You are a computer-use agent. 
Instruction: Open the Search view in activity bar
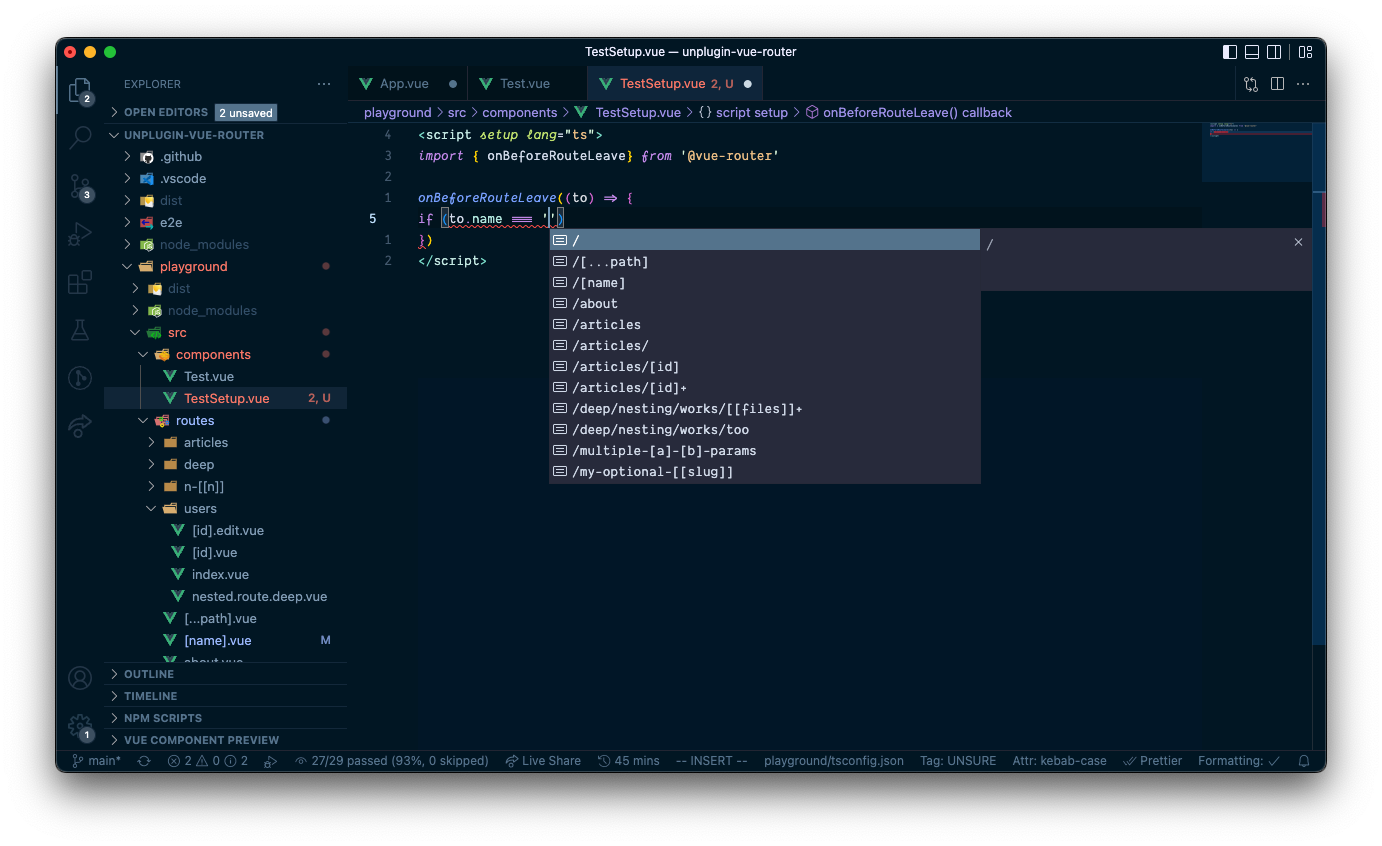tap(80, 138)
